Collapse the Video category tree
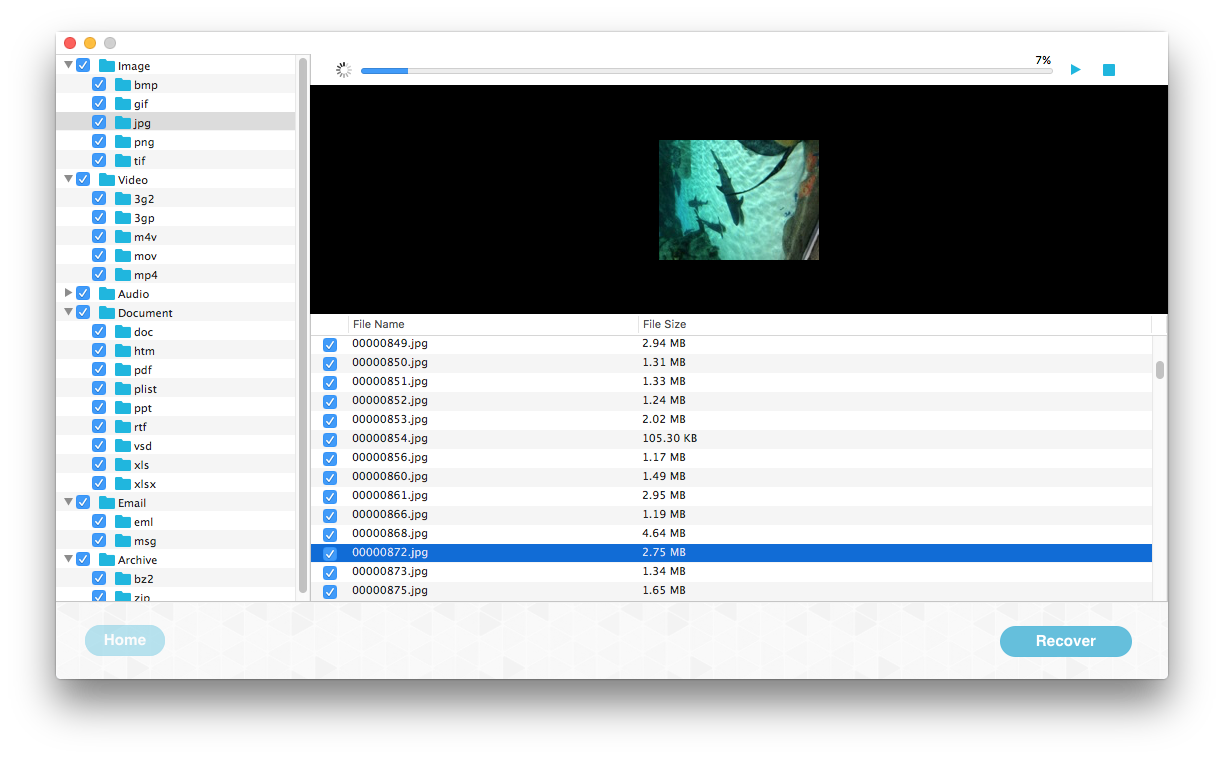Image resolution: width=1224 pixels, height=759 pixels. pyautogui.click(x=68, y=180)
